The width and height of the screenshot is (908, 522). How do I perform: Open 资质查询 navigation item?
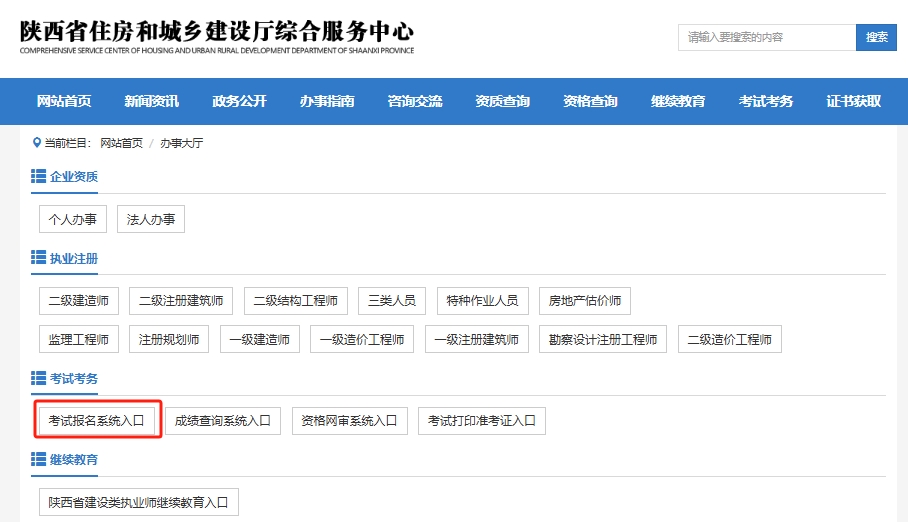[503, 101]
